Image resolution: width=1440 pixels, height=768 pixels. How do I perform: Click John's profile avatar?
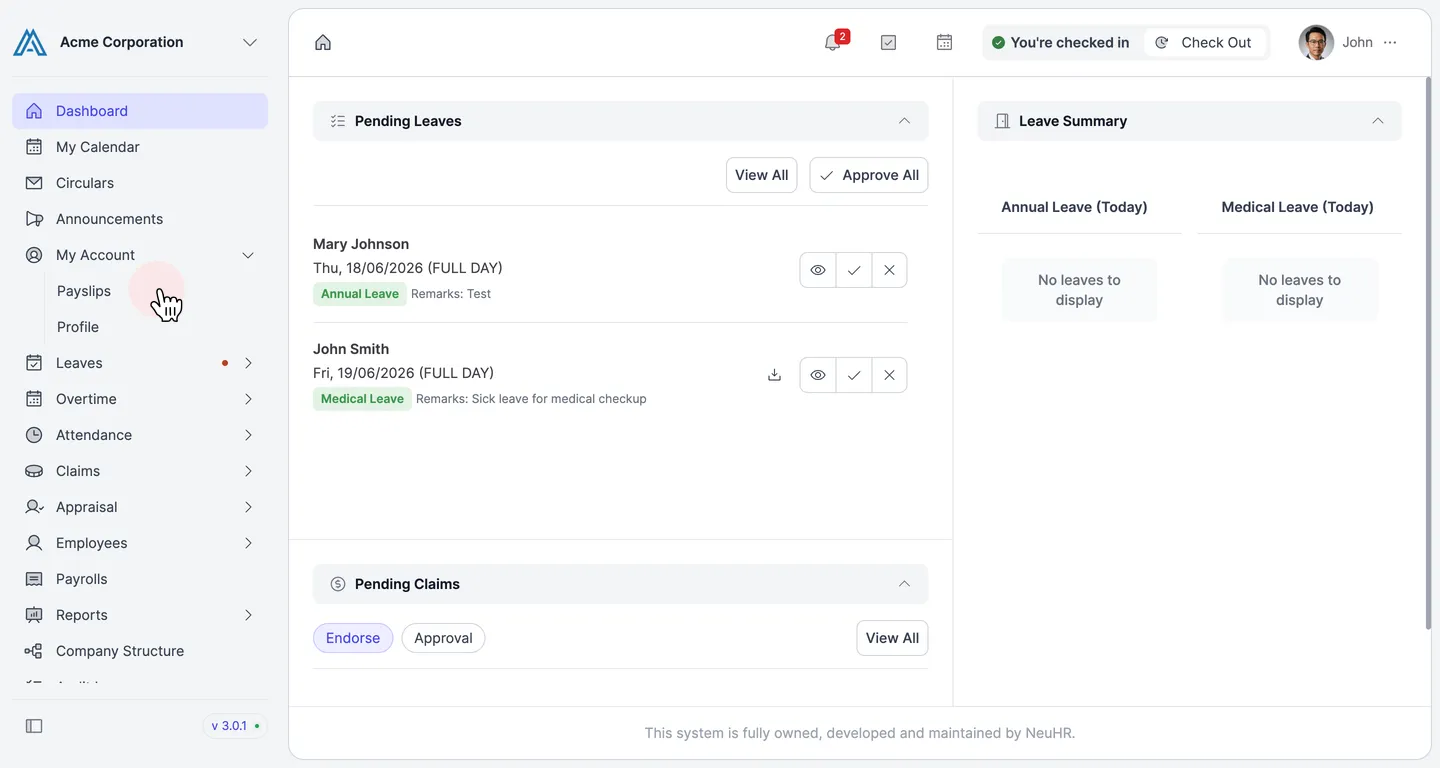(x=1316, y=42)
